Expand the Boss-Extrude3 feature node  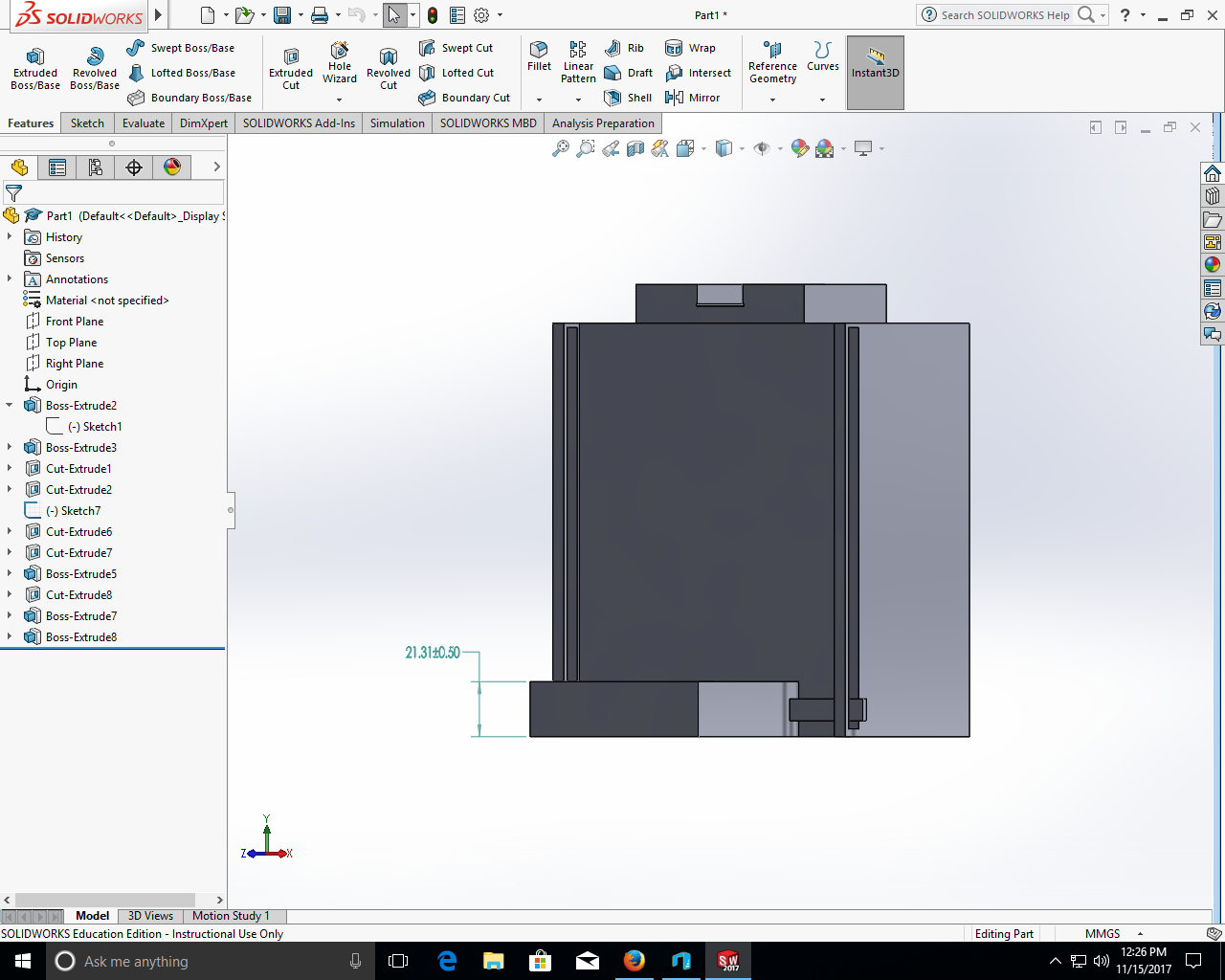click(x=10, y=447)
